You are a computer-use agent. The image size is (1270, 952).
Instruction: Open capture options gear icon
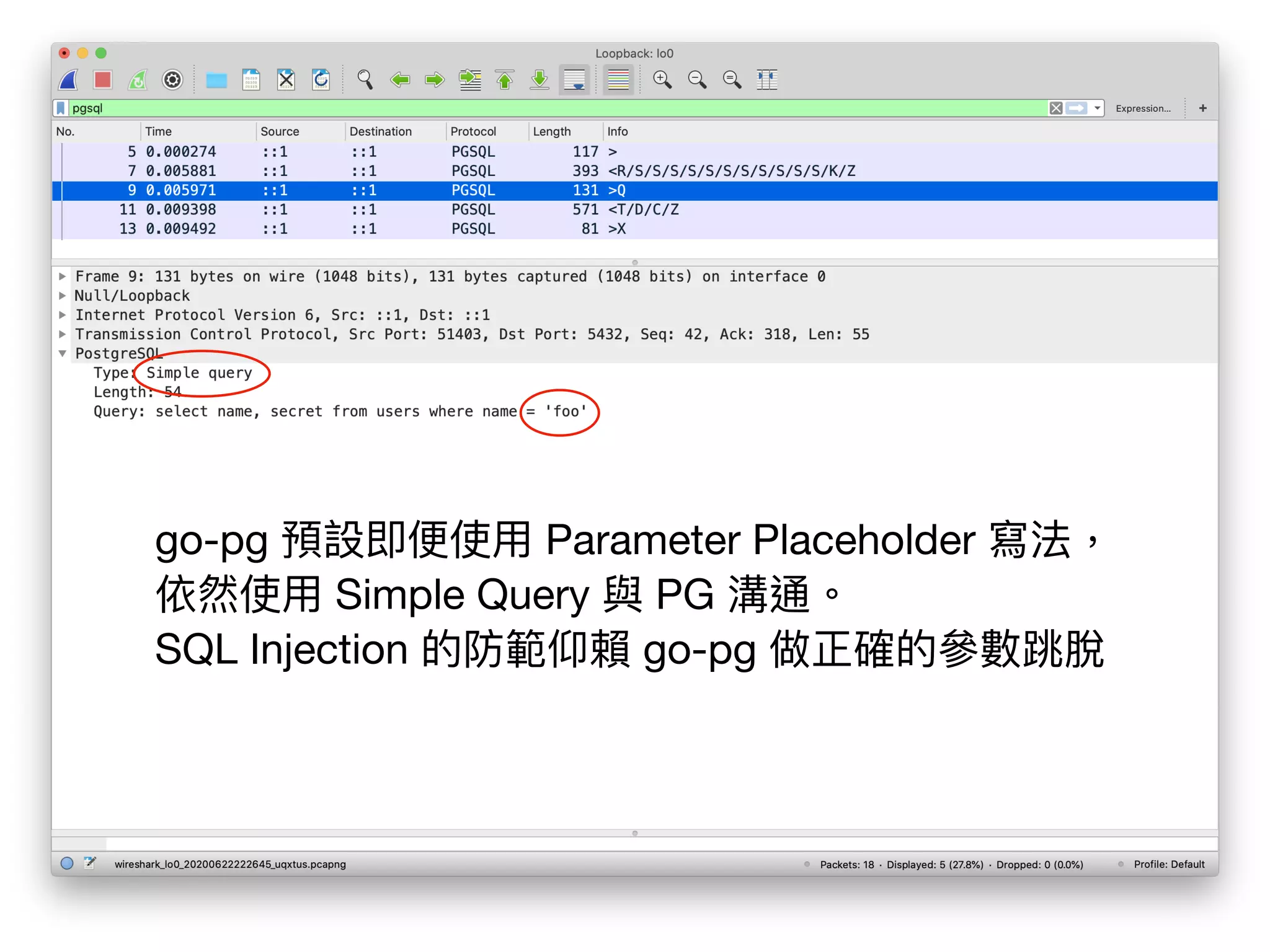(x=172, y=79)
